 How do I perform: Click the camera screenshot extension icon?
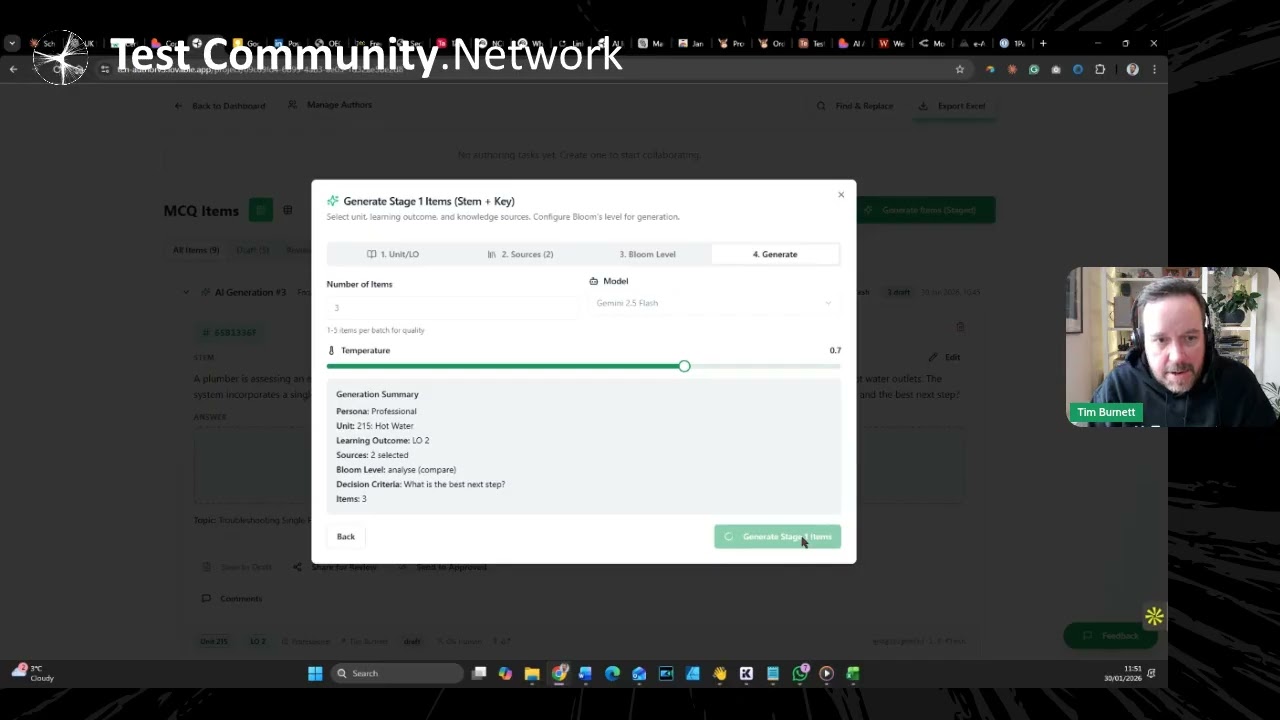(x=1056, y=70)
